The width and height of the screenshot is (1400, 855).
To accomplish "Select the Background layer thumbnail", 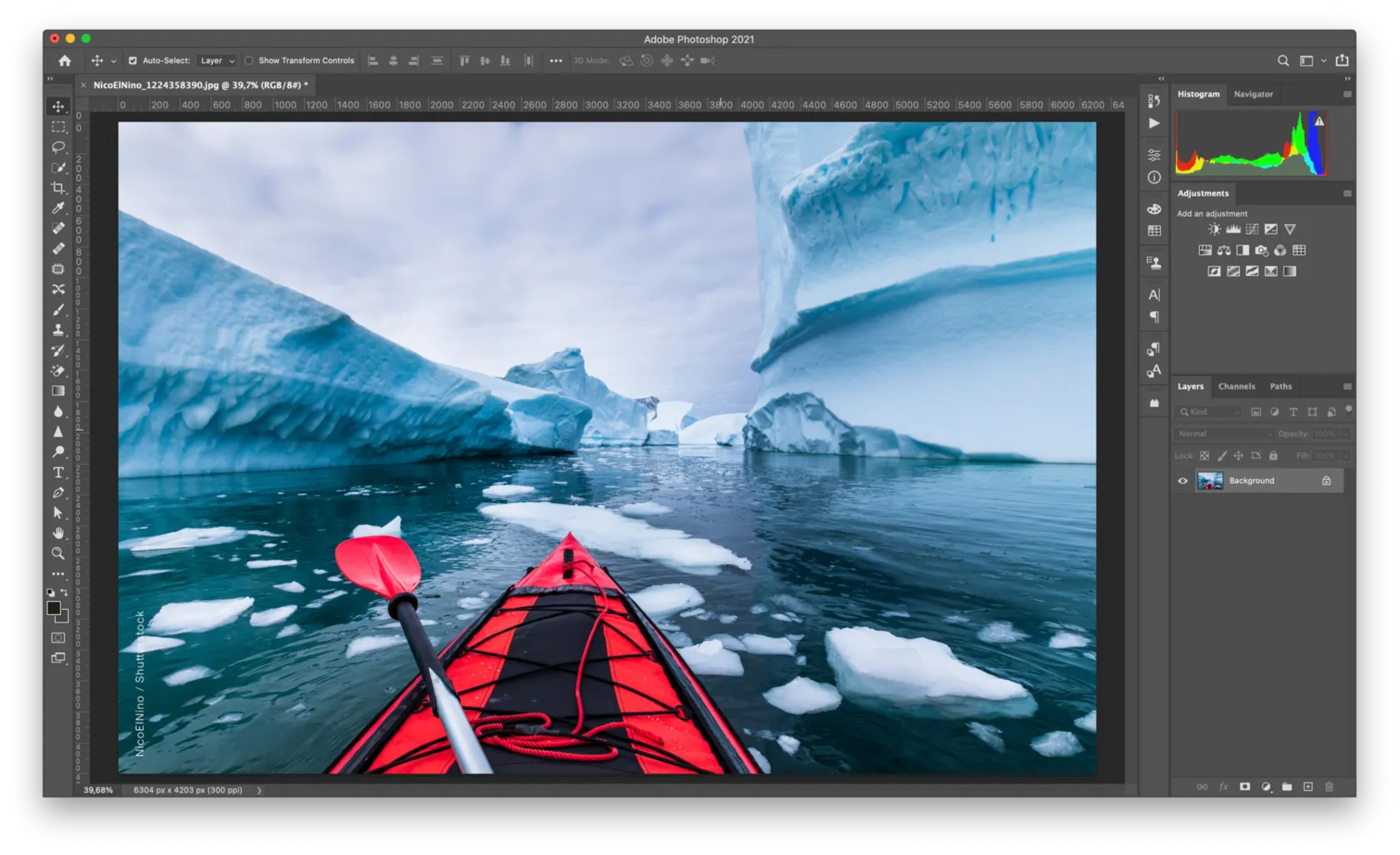I will point(1210,481).
